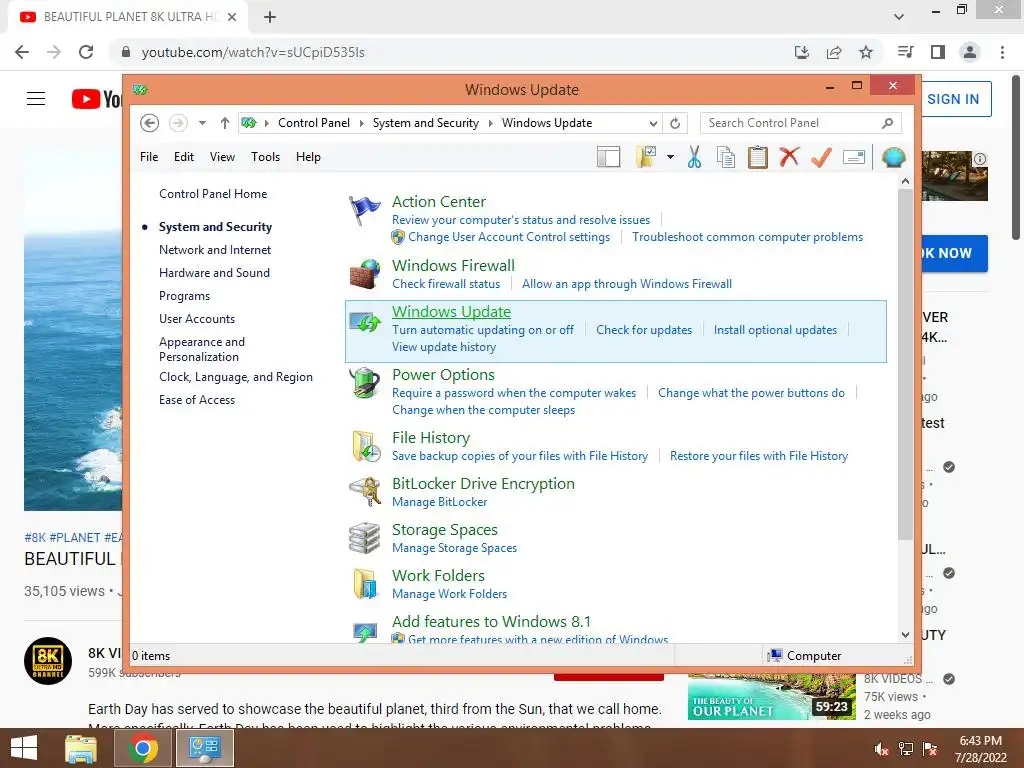The width and height of the screenshot is (1024, 768).
Task: Click the Windows Firewall brick wall icon
Action: tap(364, 274)
